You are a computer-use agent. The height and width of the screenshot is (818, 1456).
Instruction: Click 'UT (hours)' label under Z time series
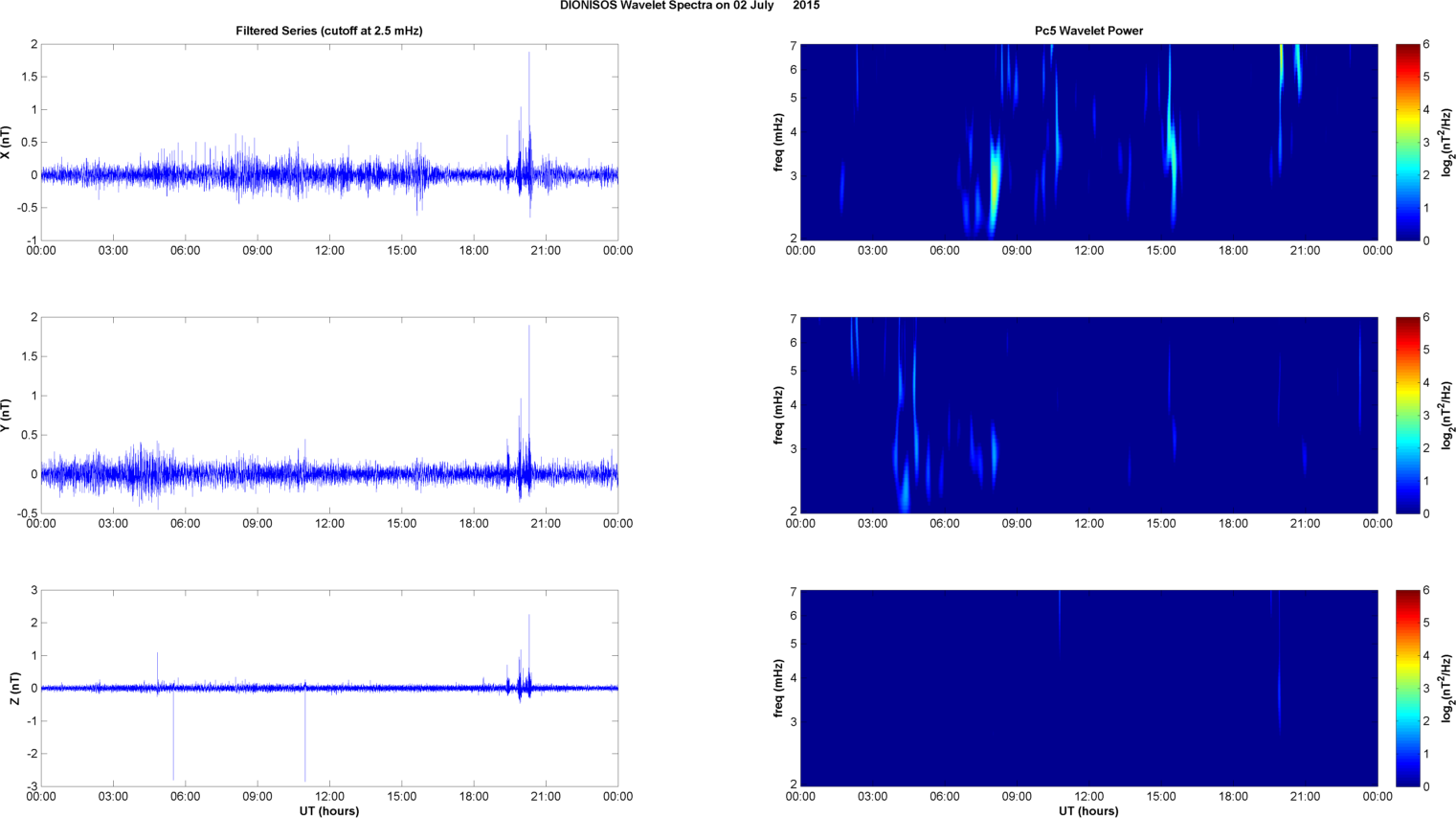click(x=329, y=811)
